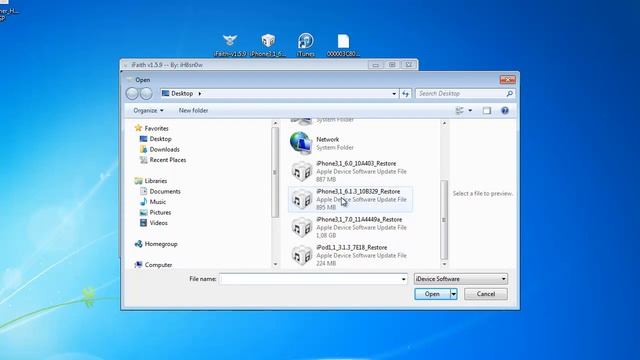This screenshot has height=360, width=640.
Task: Select the iPhone3,1_7.0_11A4449a_Restore file icon
Action: 302,227
